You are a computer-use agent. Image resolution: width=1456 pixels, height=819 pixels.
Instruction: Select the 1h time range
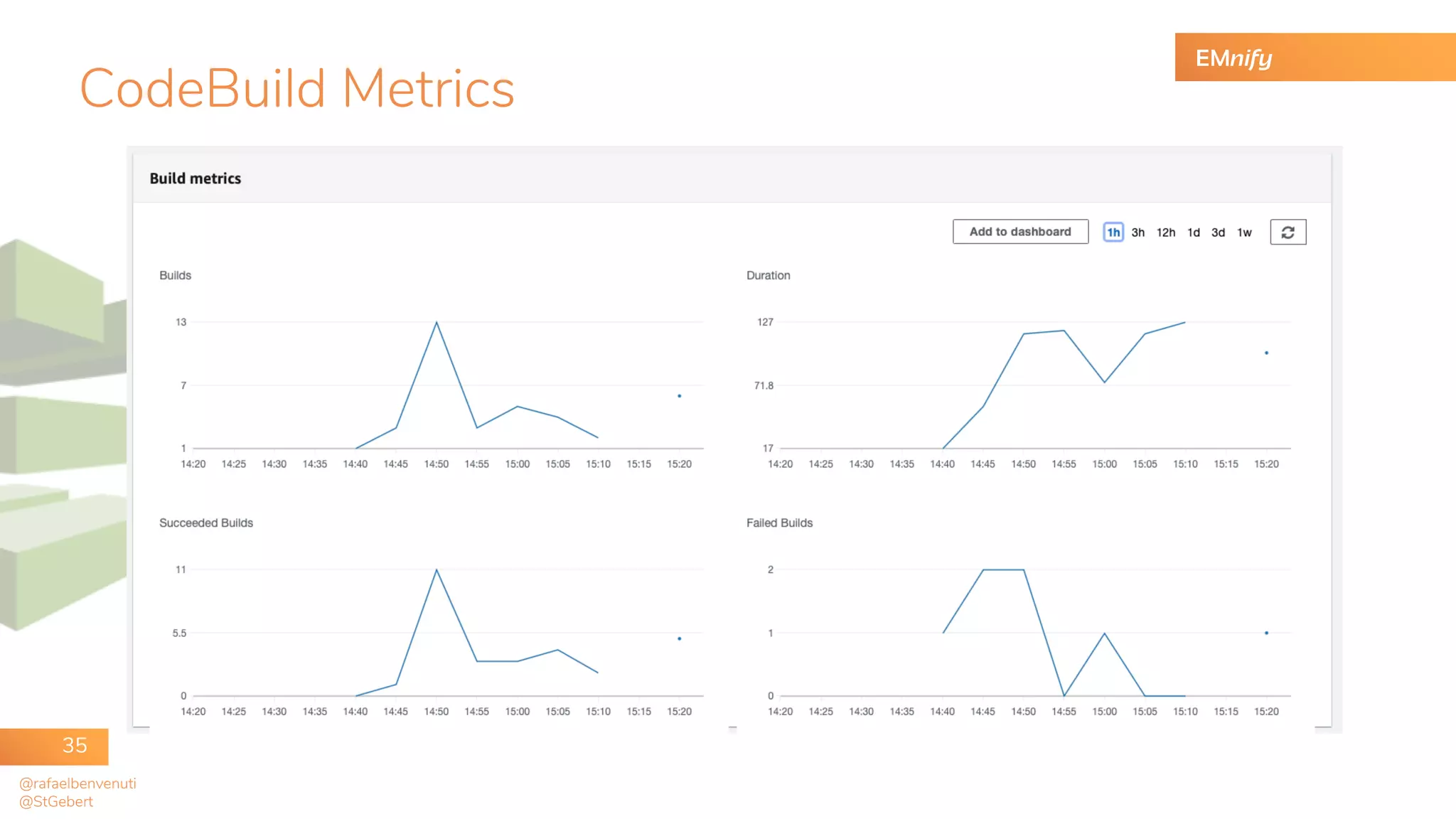(x=1113, y=232)
